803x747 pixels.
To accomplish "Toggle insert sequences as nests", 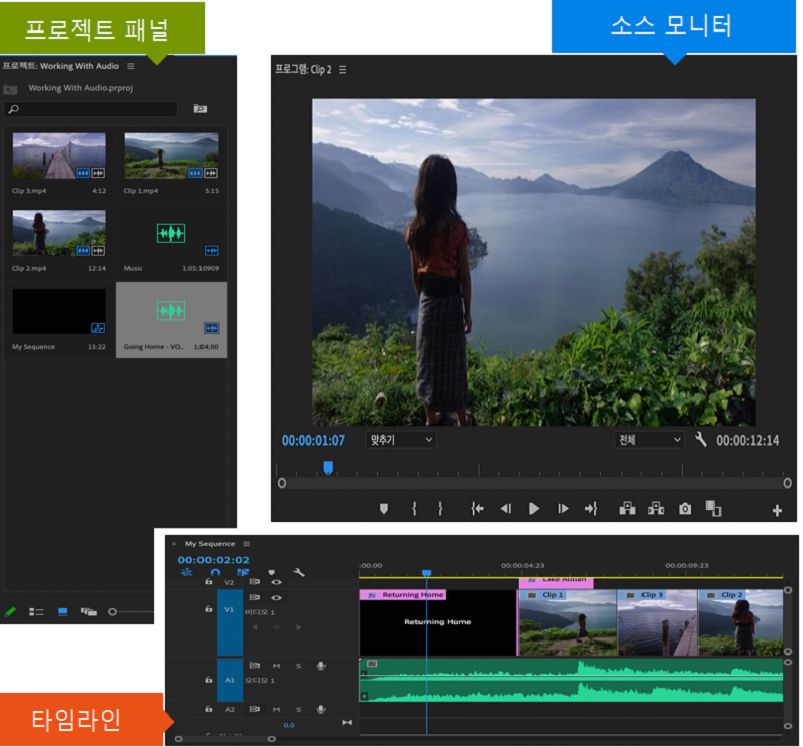I will tap(186, 572).
